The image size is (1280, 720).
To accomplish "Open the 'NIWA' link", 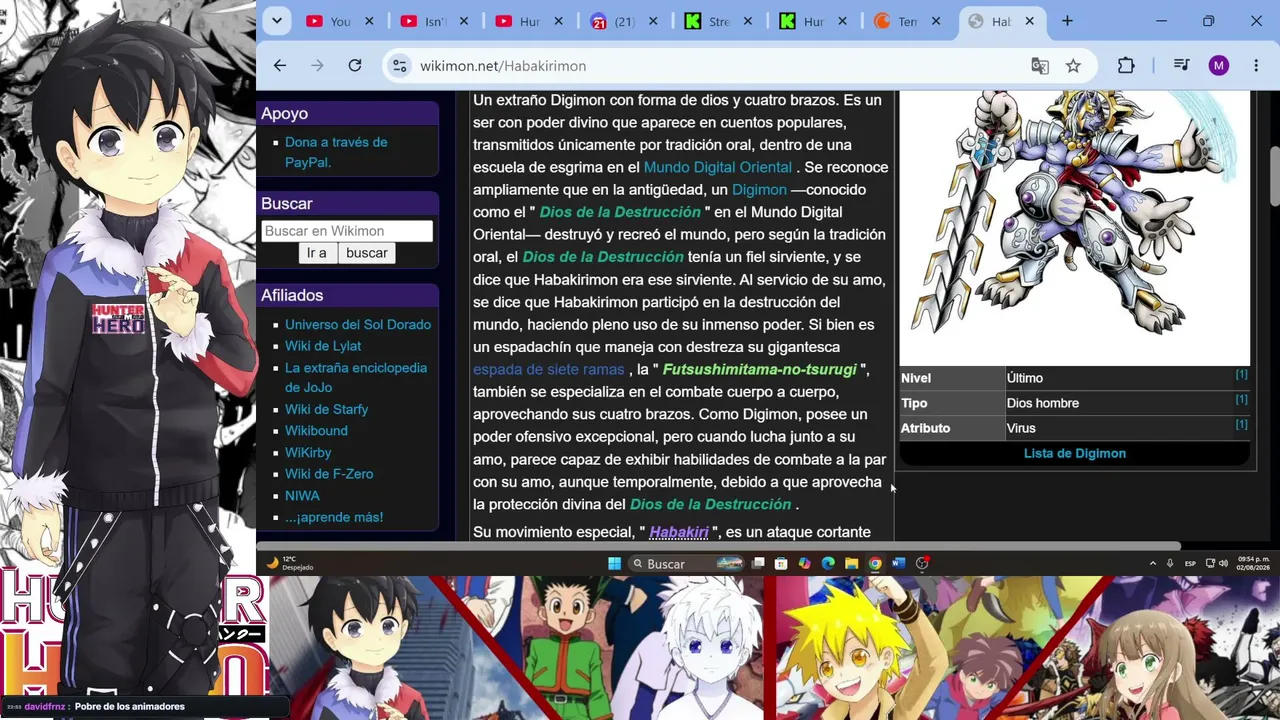I will pos(302,495).
